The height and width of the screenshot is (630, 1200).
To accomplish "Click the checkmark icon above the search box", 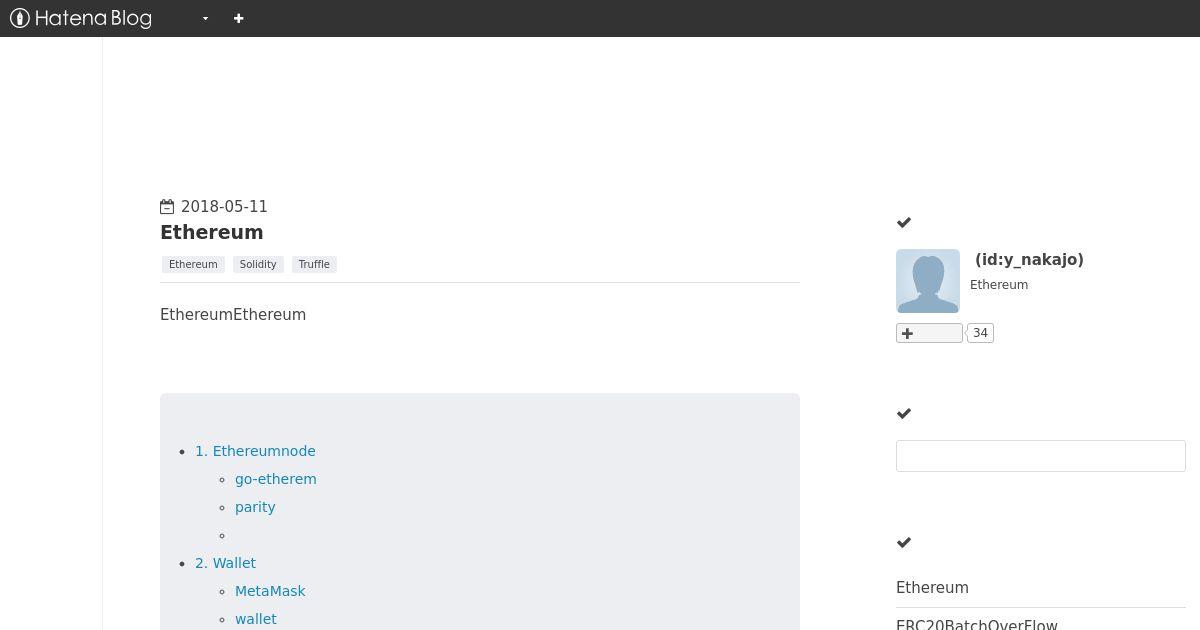I will 904,413.
